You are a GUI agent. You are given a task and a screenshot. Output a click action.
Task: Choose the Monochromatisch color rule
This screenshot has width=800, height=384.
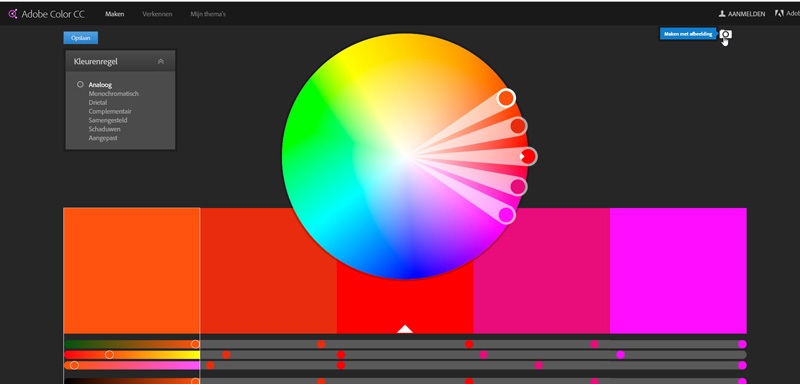click(x=113, y=94)
